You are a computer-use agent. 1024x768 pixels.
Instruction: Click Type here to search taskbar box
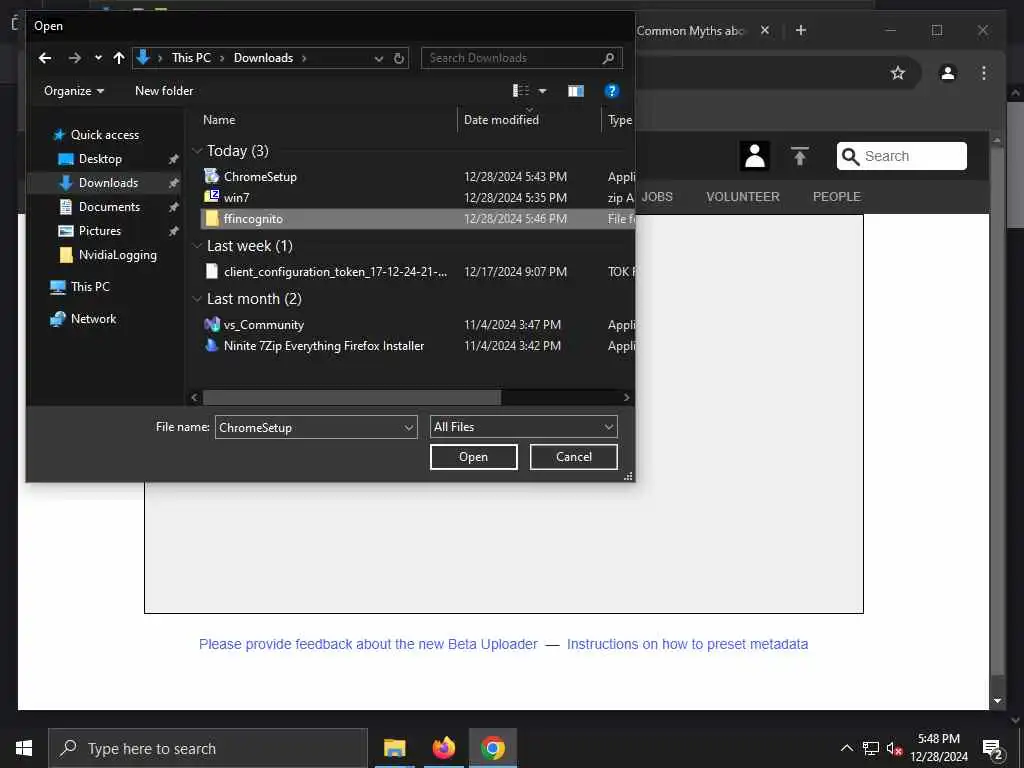pyautogui.click(x=208, y=748)
